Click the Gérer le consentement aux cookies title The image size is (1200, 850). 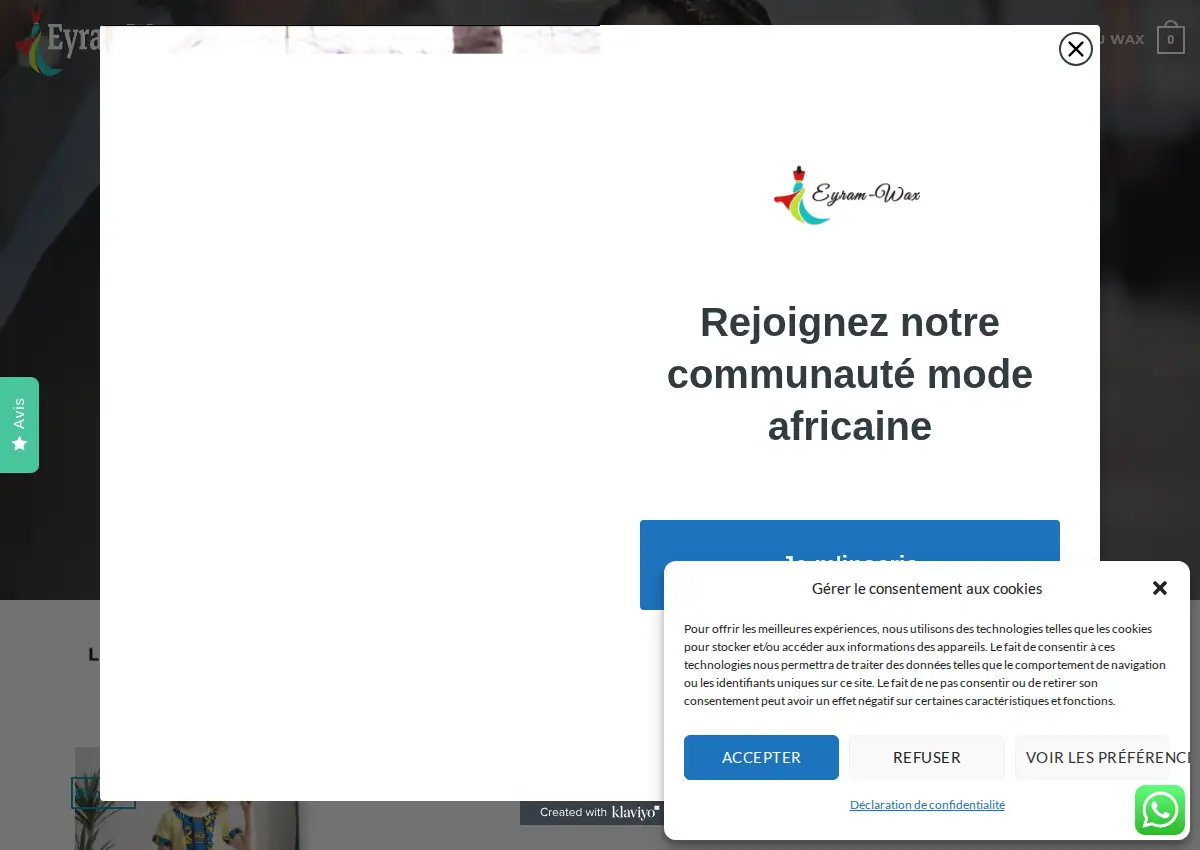click(x=927, y=588)
